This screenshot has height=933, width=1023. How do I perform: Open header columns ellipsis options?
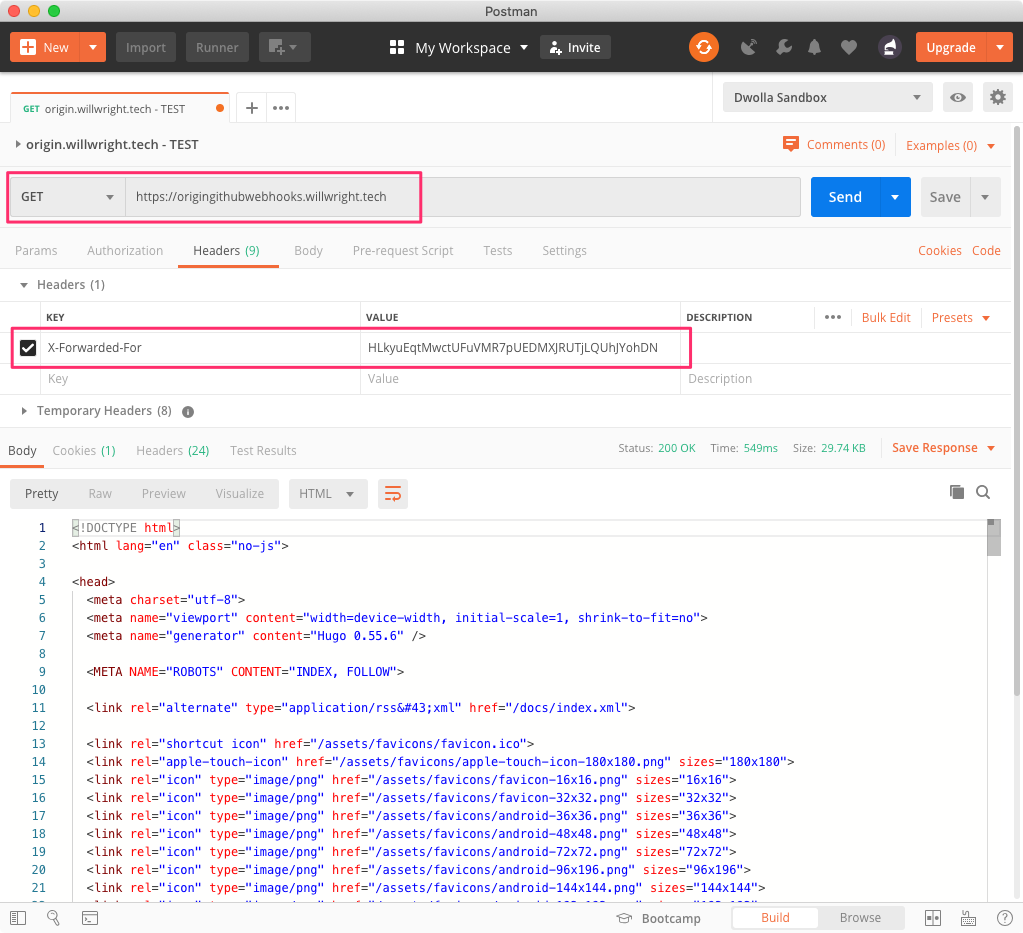point(832,317)
